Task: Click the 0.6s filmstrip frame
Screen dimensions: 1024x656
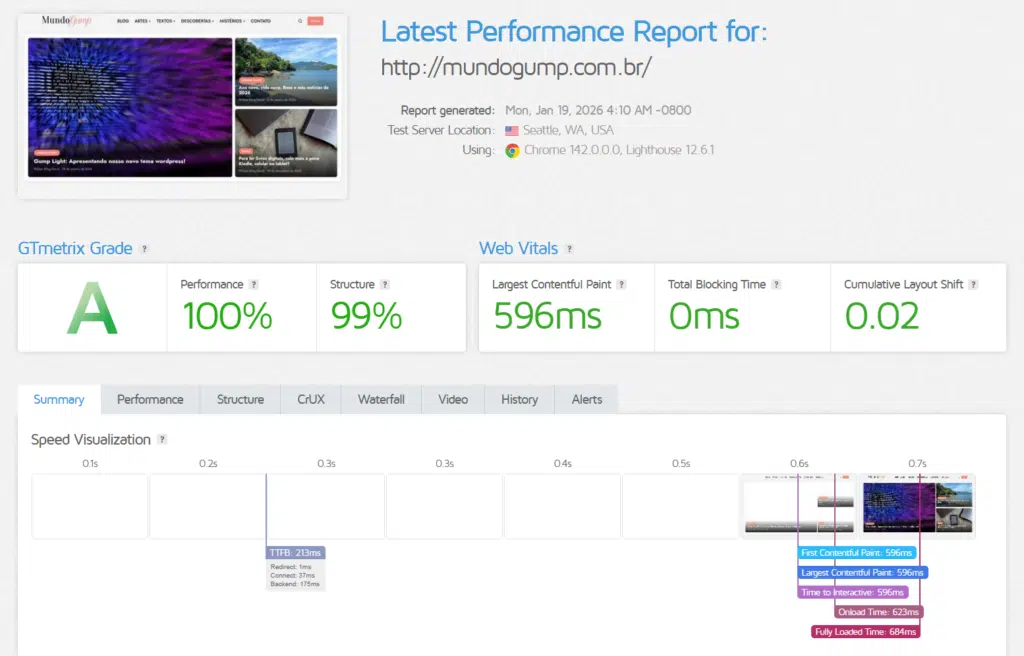Action: tap(799, 506)
